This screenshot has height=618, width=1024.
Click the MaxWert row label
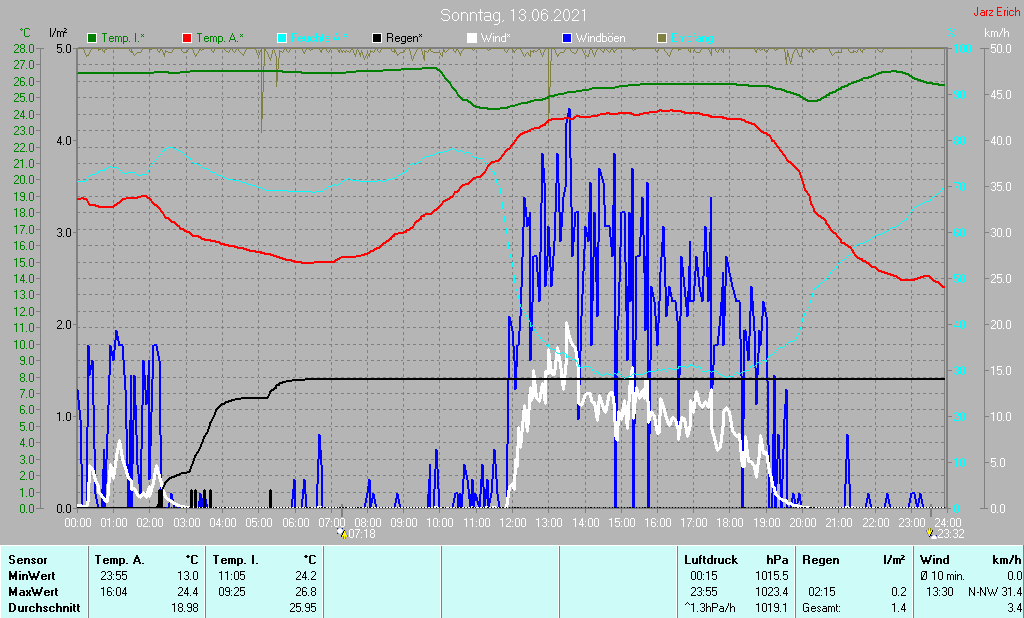pyautogui.click(x=33, y=592)
